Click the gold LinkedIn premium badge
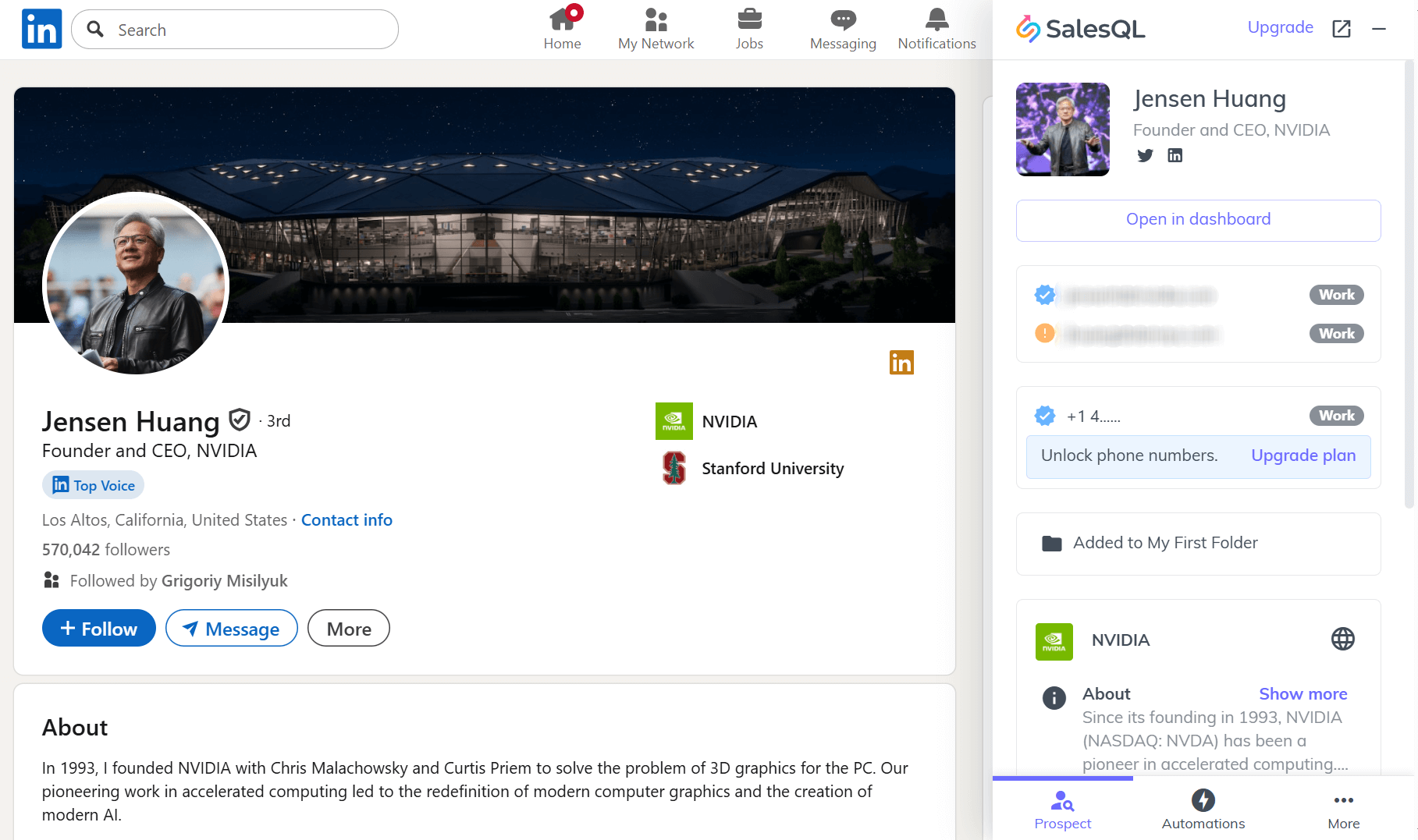 901,363
